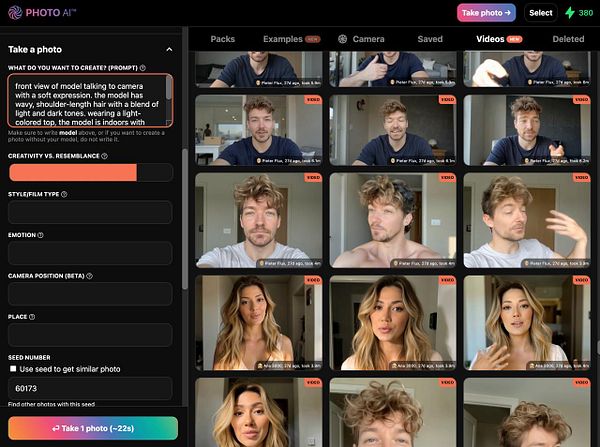
Task: Open video of man in kitchen, navy shirt
Action: coord(259,130)
